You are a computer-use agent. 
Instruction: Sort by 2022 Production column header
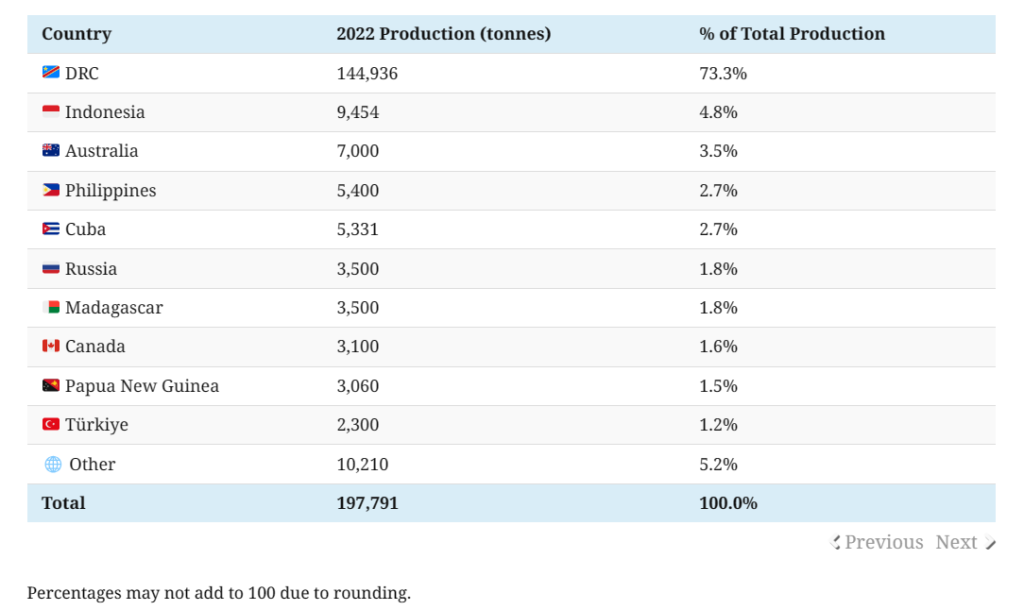point(443,34)
